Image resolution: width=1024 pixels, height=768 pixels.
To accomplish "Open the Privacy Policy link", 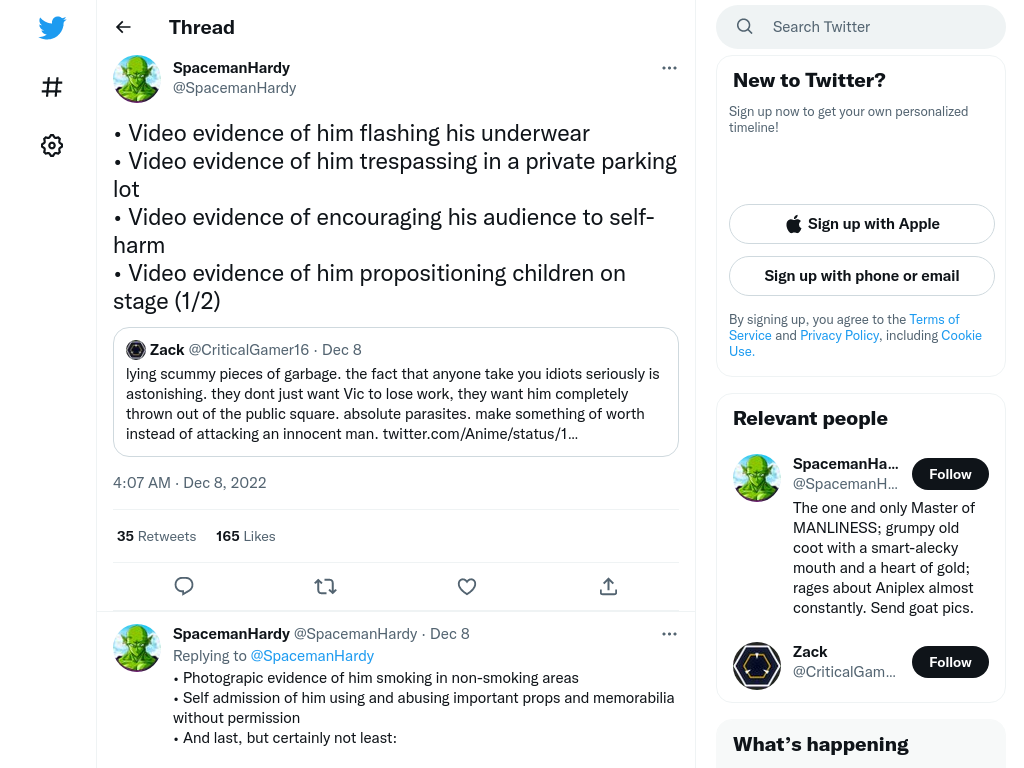I will [840, 335].
